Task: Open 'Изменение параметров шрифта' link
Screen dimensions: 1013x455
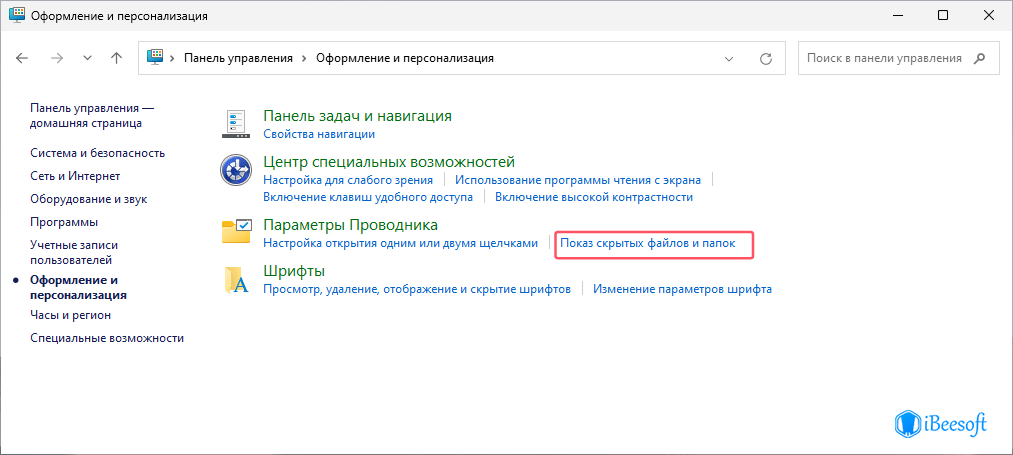Action: tap(682, 289)
